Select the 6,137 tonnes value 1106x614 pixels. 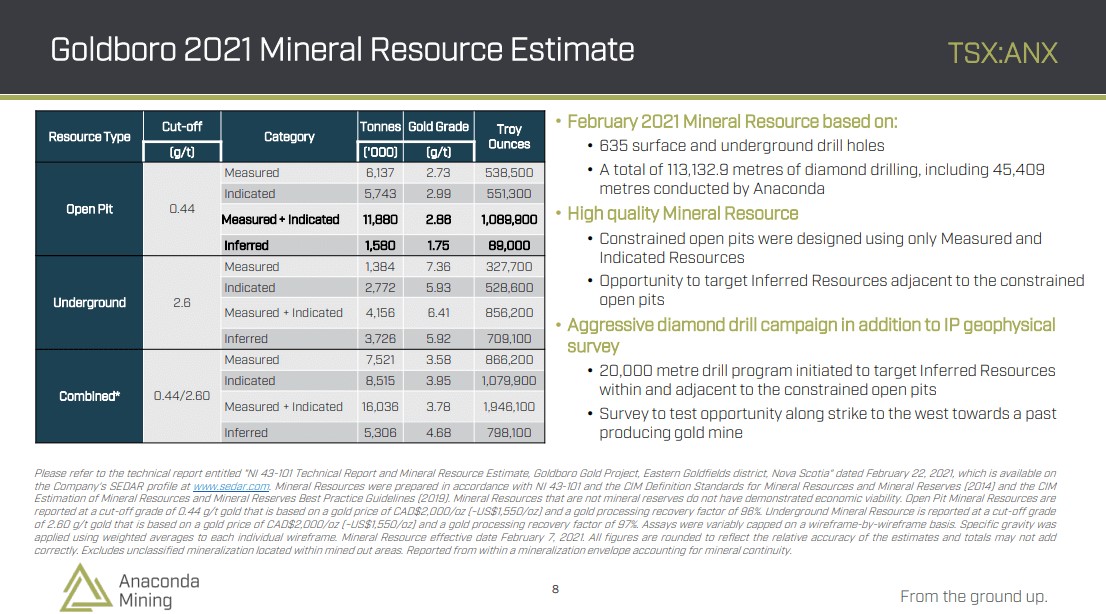(380, 173)
